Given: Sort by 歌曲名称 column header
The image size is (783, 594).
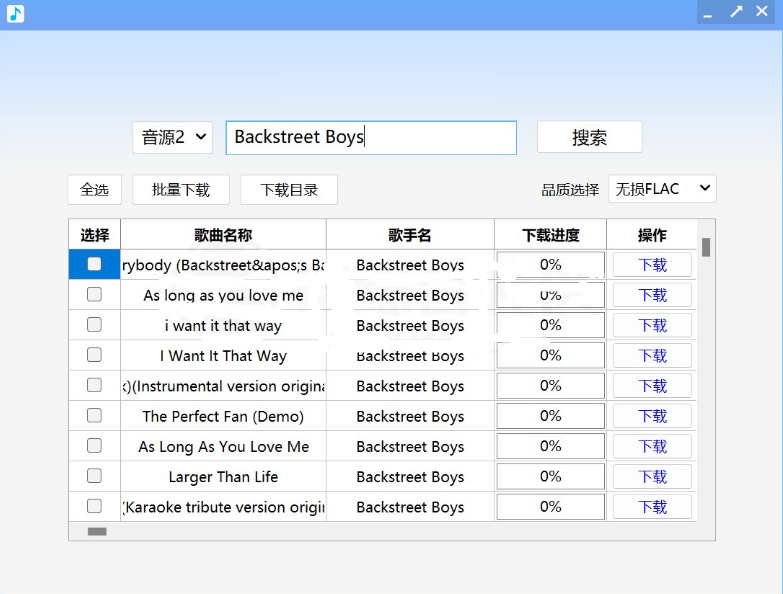Looking at the screenshot, I should coord(223,235).
